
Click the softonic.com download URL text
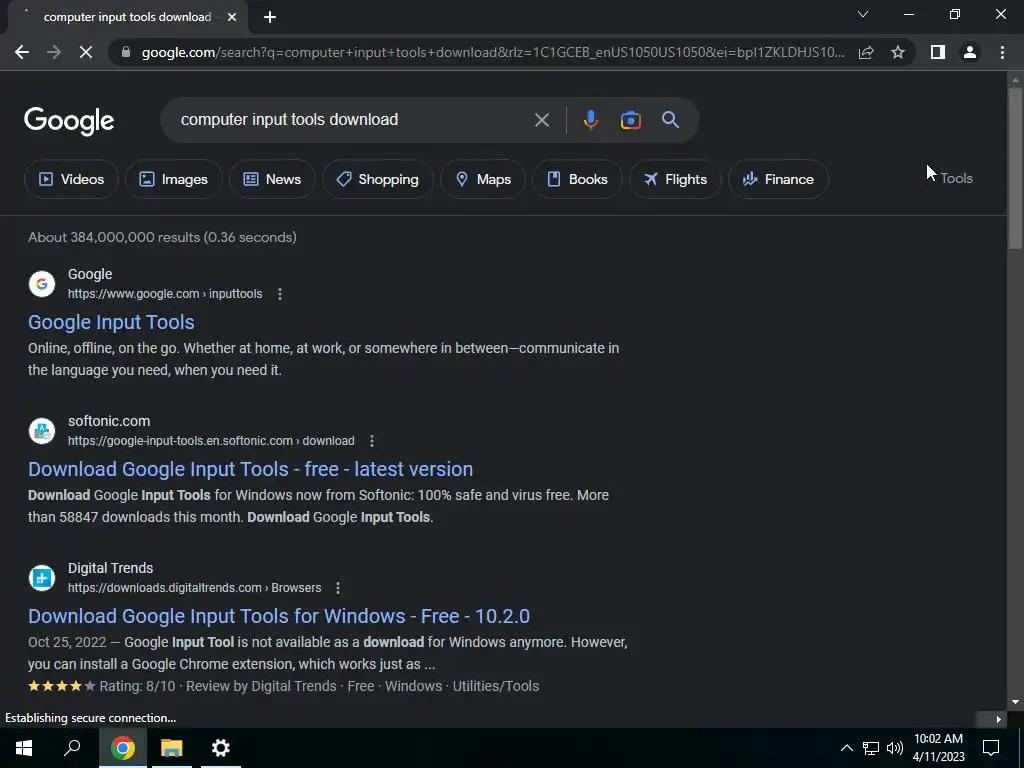click(211, 441)
